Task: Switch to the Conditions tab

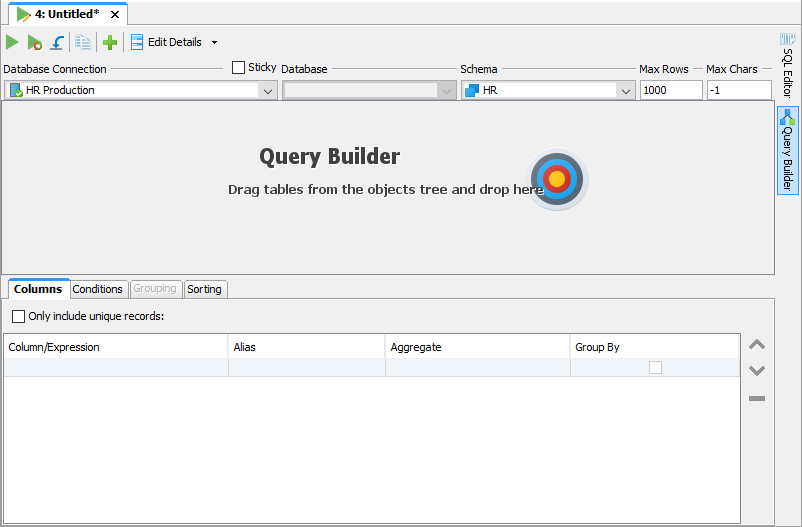Action: pos(98,289)
